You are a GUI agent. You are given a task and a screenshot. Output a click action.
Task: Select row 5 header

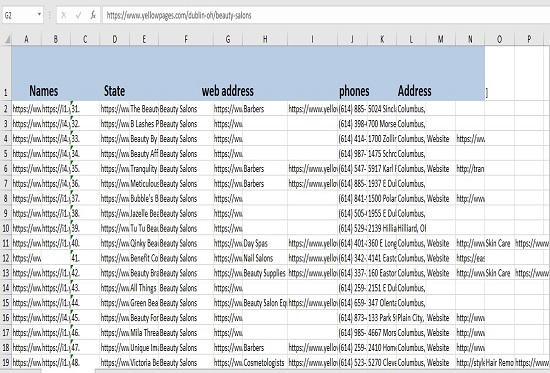pos(6,154)
